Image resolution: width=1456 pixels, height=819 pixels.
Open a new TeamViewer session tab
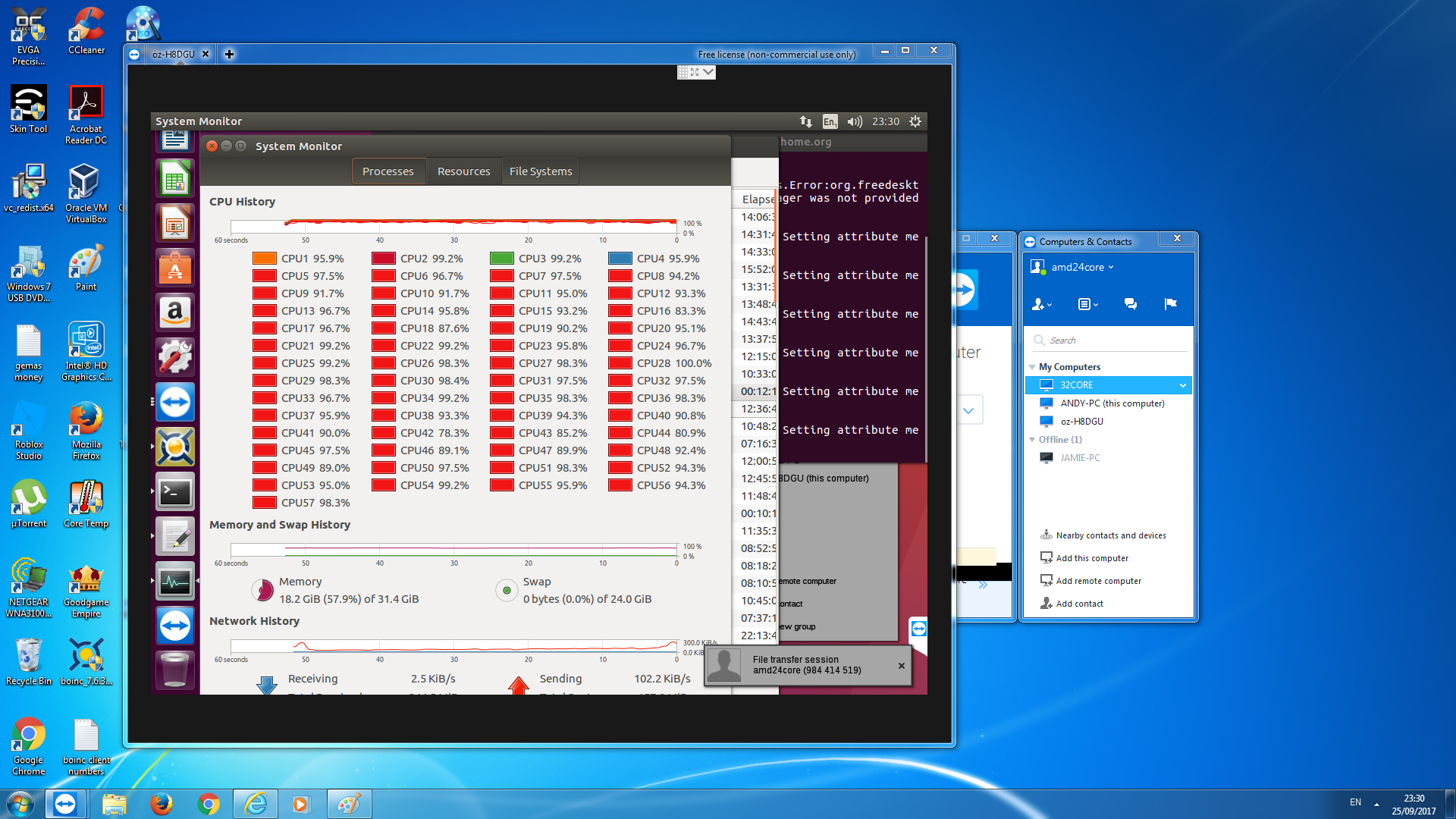click(229, 55)
